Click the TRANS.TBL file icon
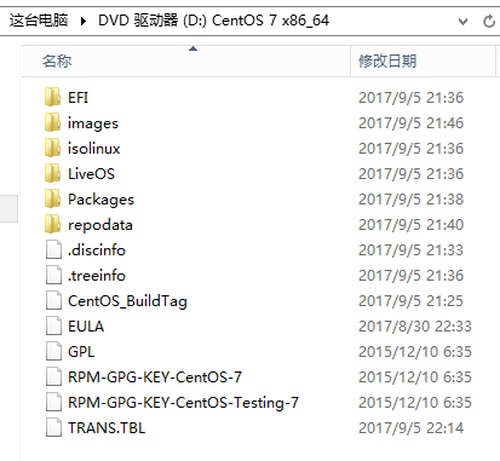Viewport: 500px width, 461px height. coord(54,428)
